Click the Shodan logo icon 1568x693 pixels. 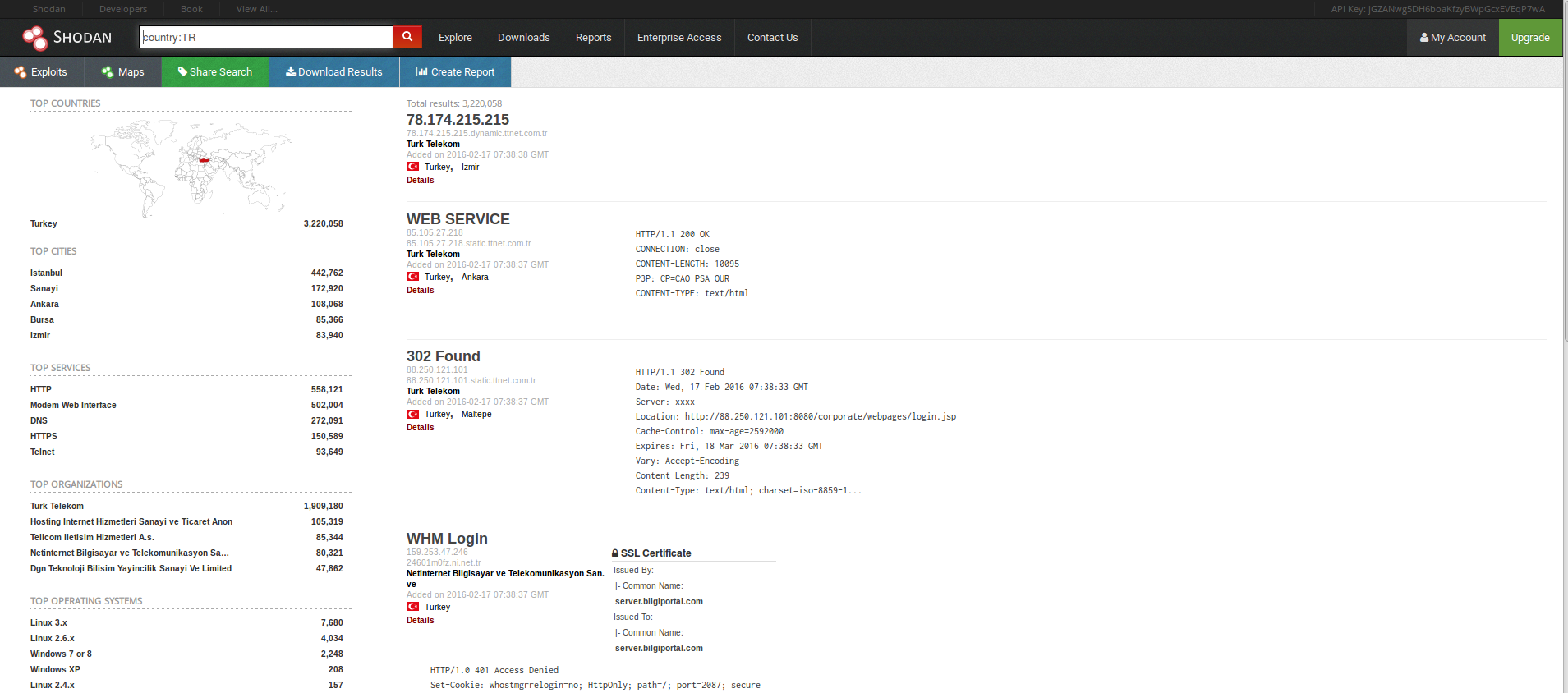tap(34, 38)
